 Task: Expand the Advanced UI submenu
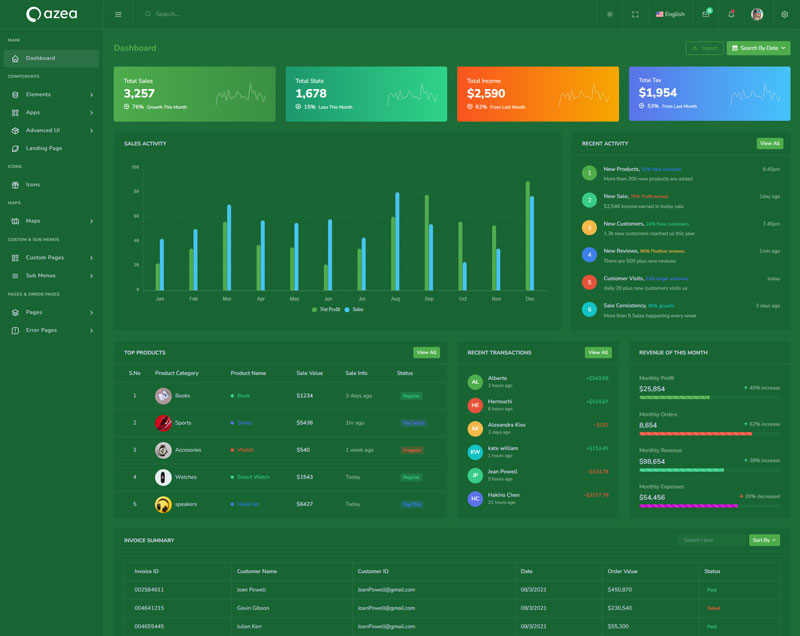tap(50, 130)
